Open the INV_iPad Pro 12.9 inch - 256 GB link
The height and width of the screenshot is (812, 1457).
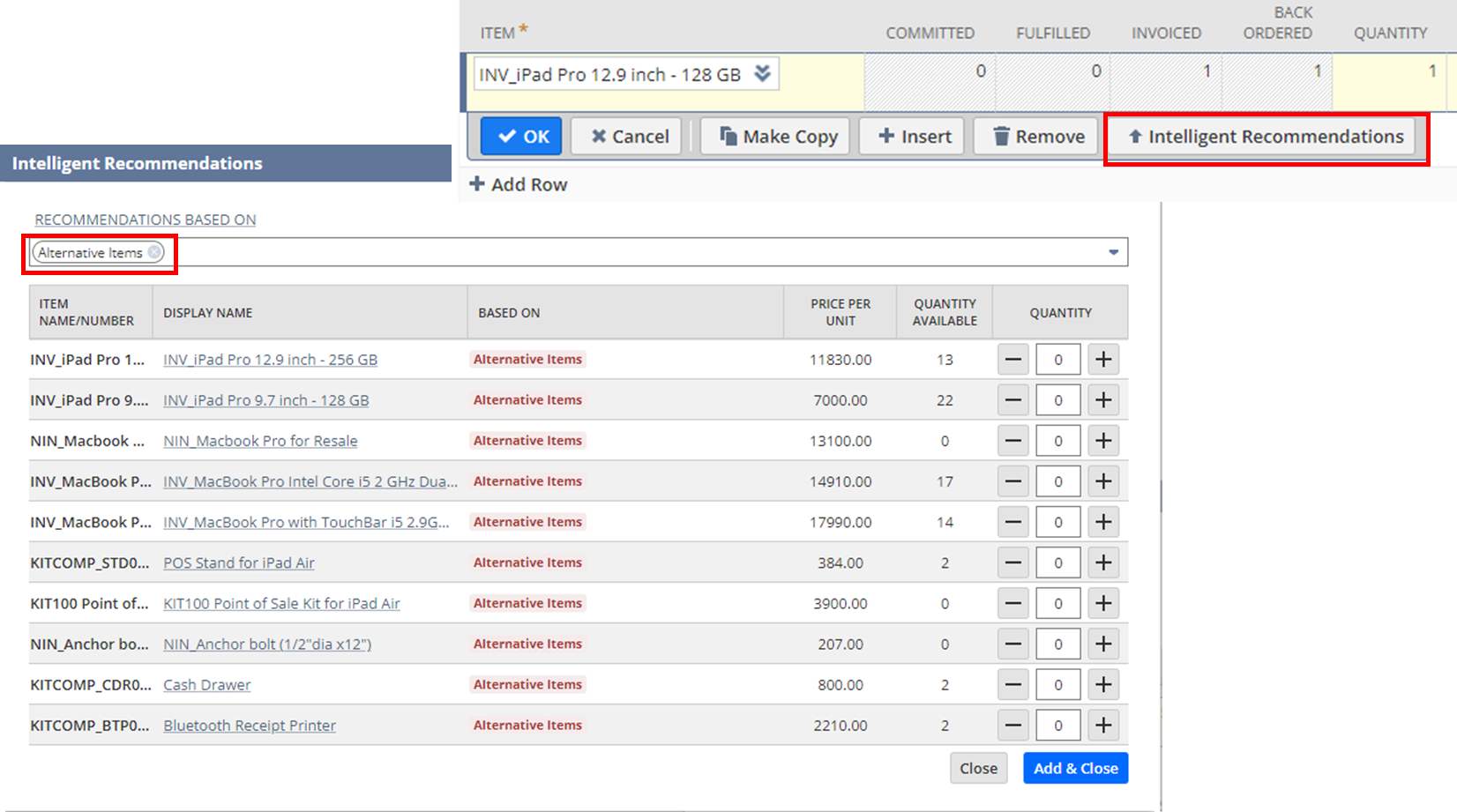[x=269, y=359]
